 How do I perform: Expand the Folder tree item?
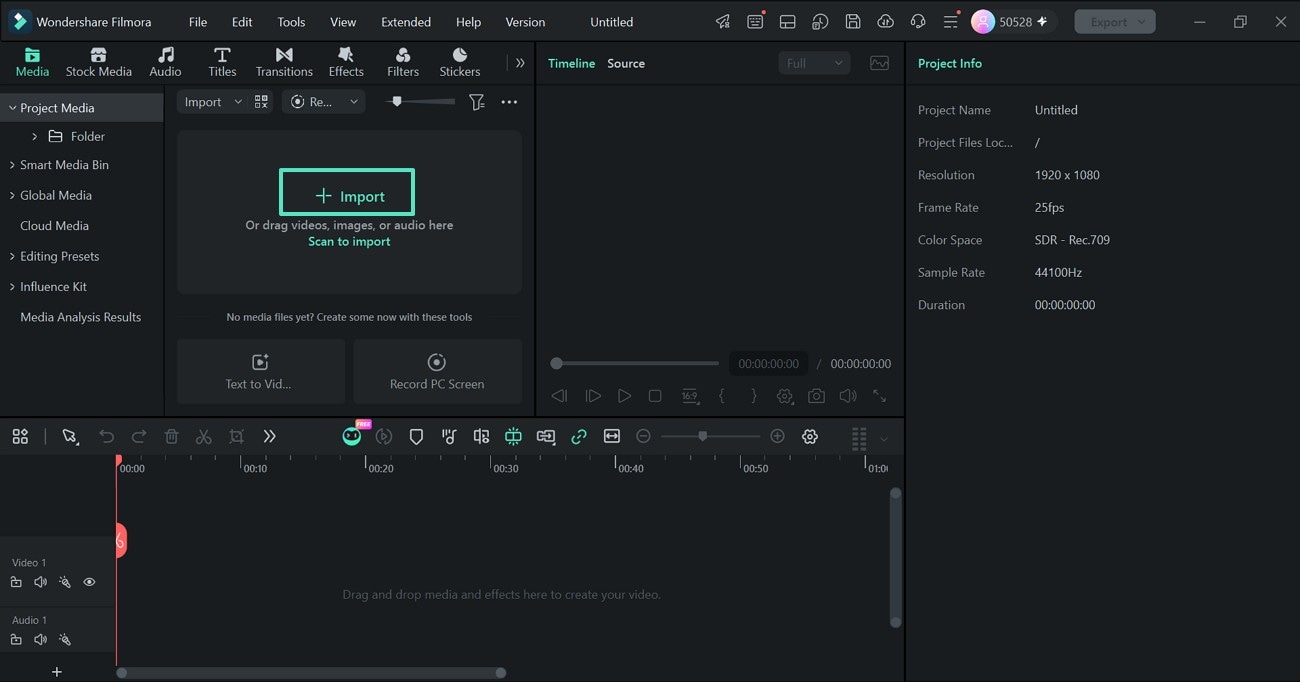[x=35, y=136]
